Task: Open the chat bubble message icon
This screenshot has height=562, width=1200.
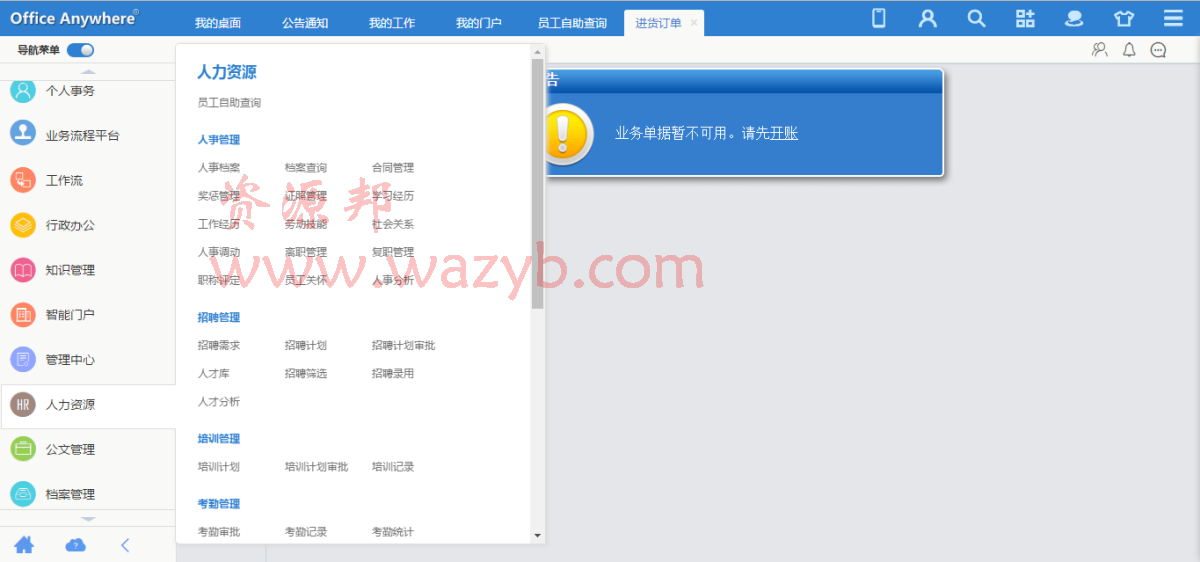Action: (1158, 50)
